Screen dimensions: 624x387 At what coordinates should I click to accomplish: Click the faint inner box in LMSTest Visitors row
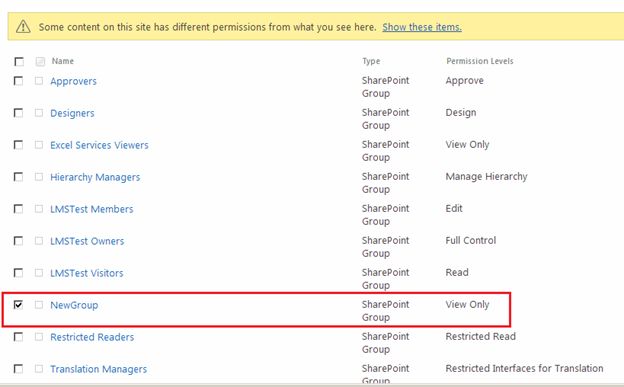click(39, 273)
